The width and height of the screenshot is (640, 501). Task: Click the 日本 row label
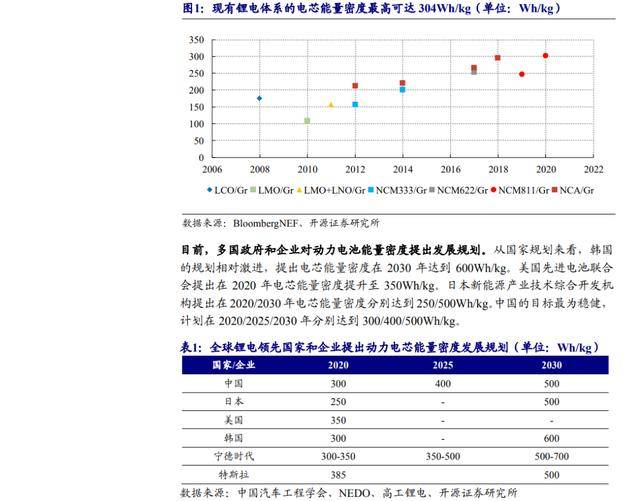coord(233,401)
